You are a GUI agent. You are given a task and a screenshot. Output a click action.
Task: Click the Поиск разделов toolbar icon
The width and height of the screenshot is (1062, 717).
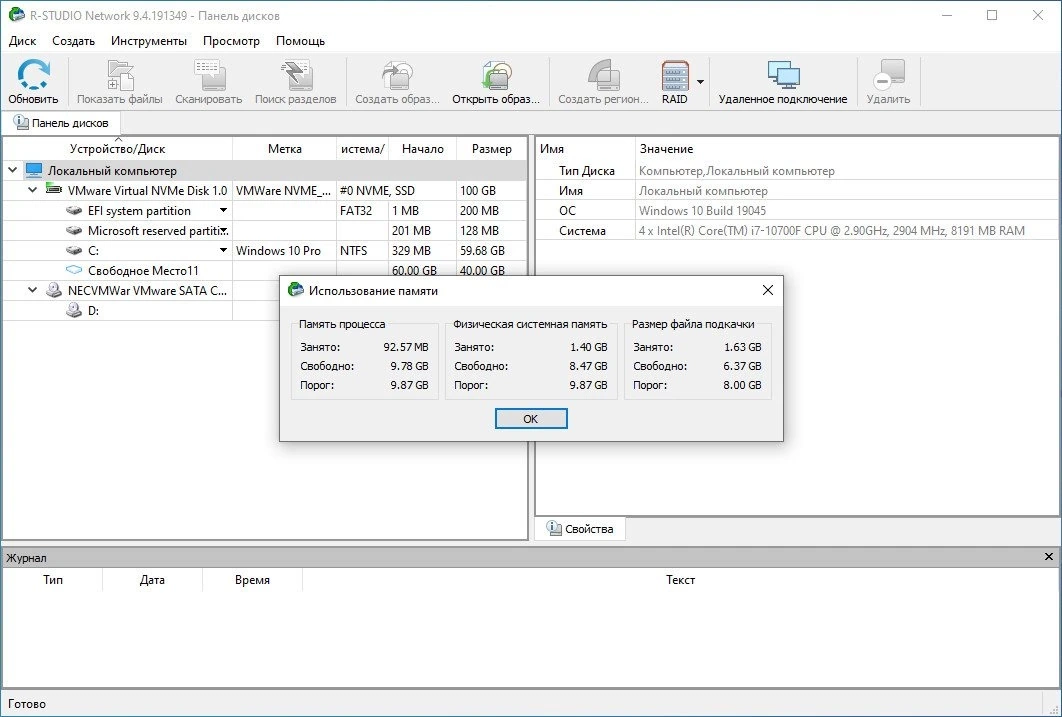click(x=295, y=74)
